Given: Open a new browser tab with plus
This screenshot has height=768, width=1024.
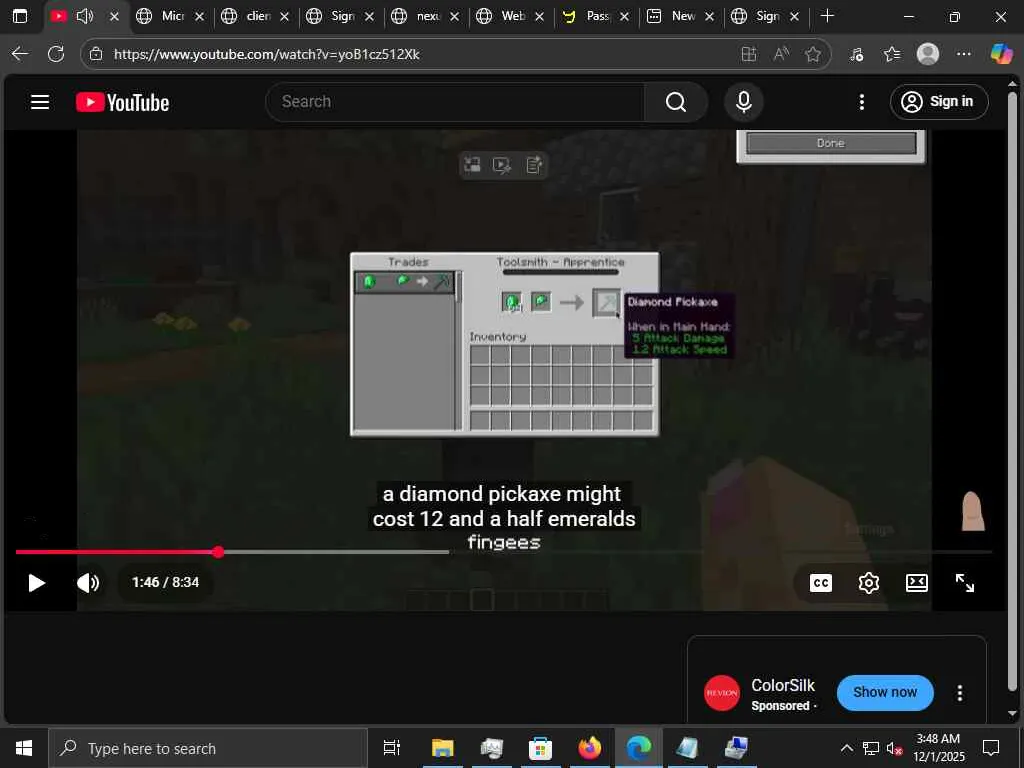Looking at the screenshot, I should [x=827, y=16].
